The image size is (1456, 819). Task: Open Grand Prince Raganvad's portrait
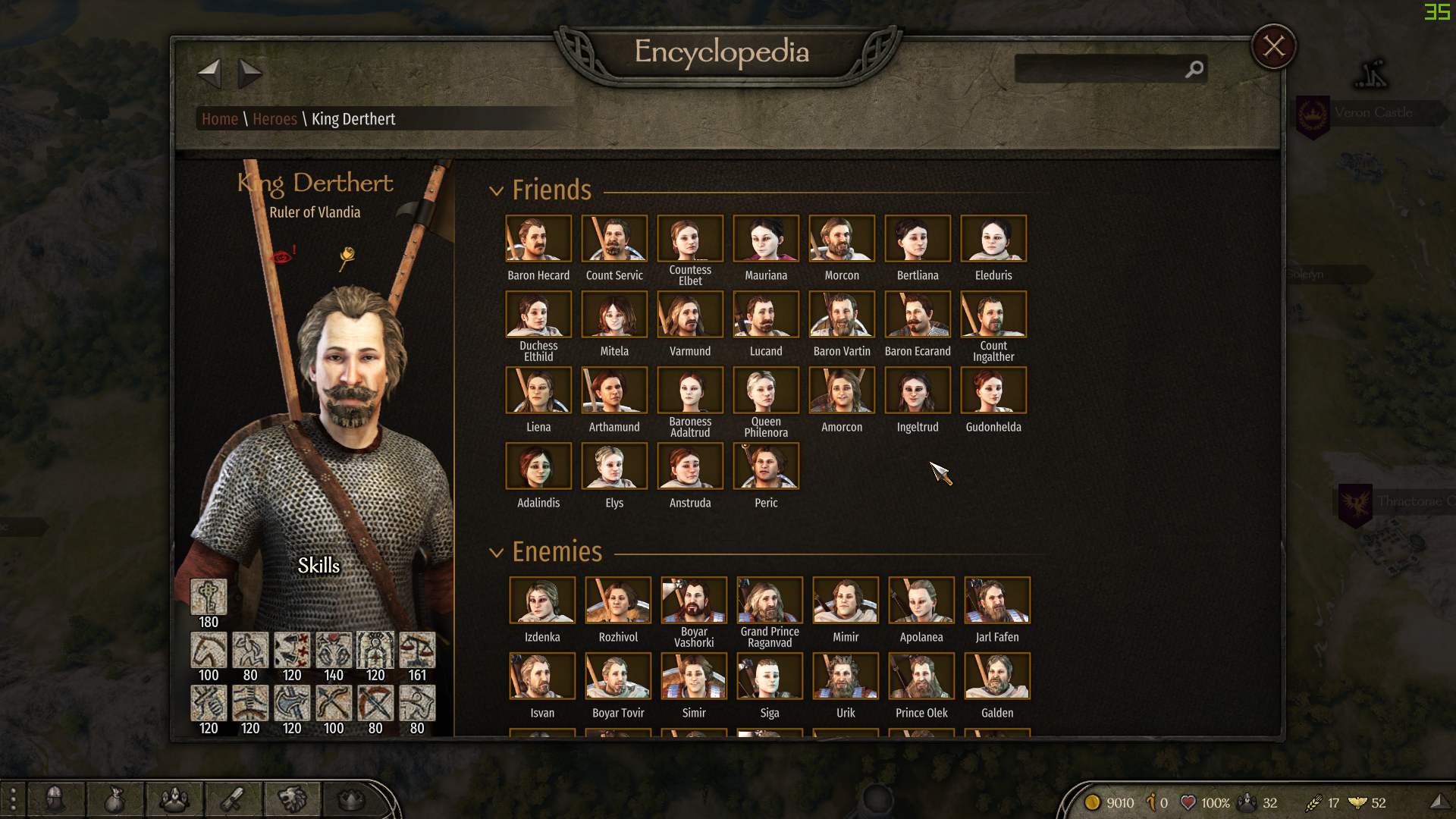(770, 601)
